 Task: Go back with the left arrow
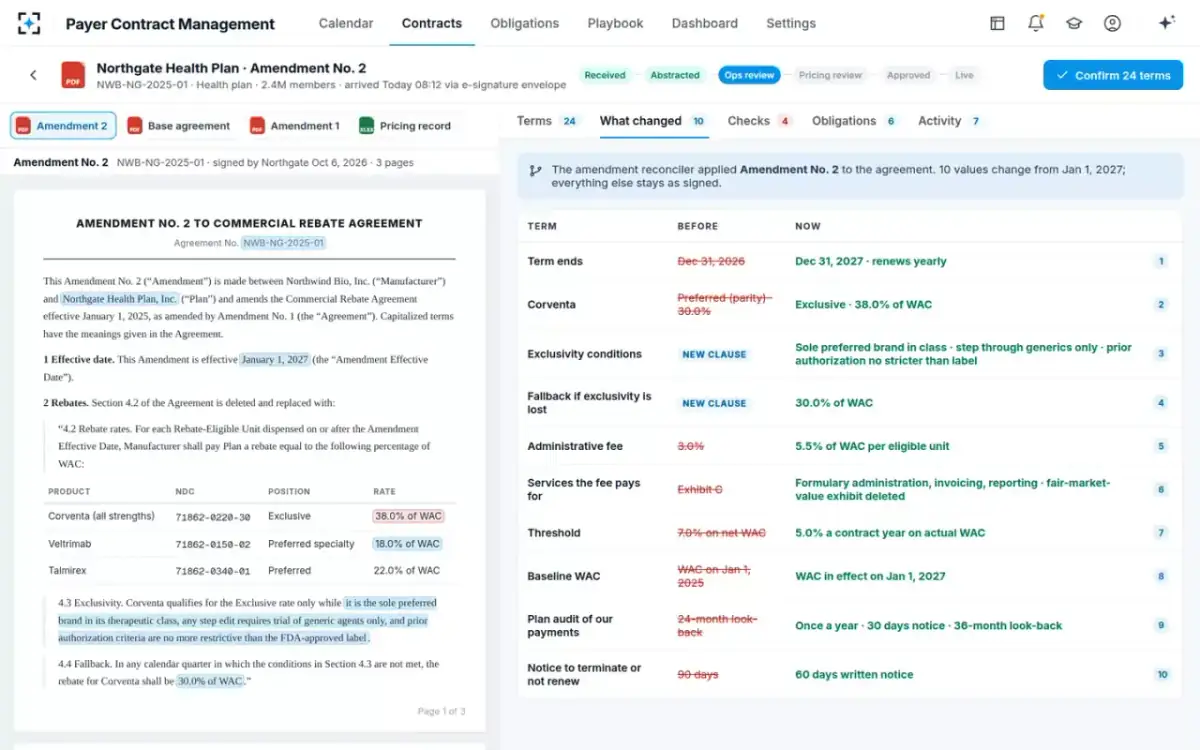click(33, 75)
